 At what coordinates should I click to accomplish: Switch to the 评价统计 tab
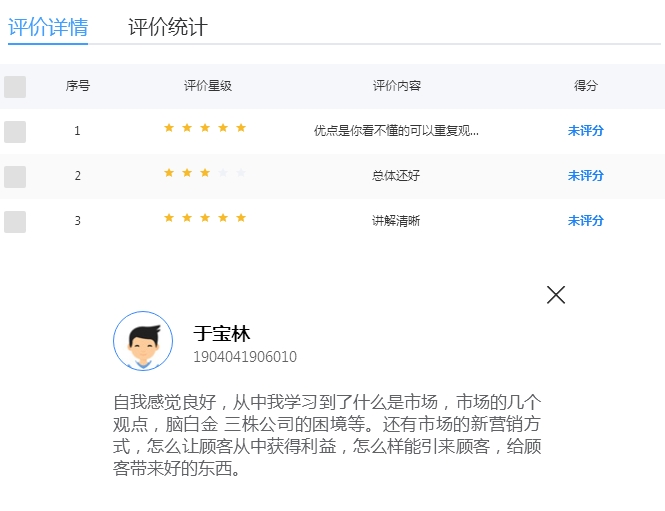[168, 27]
